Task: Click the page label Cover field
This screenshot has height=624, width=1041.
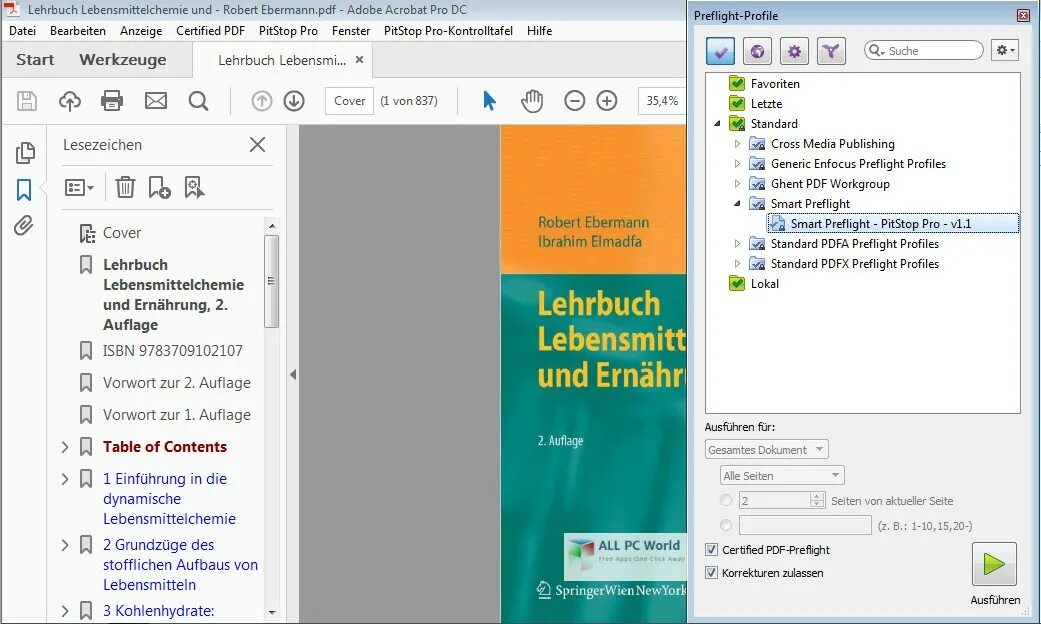Action: tap(349, 101)
